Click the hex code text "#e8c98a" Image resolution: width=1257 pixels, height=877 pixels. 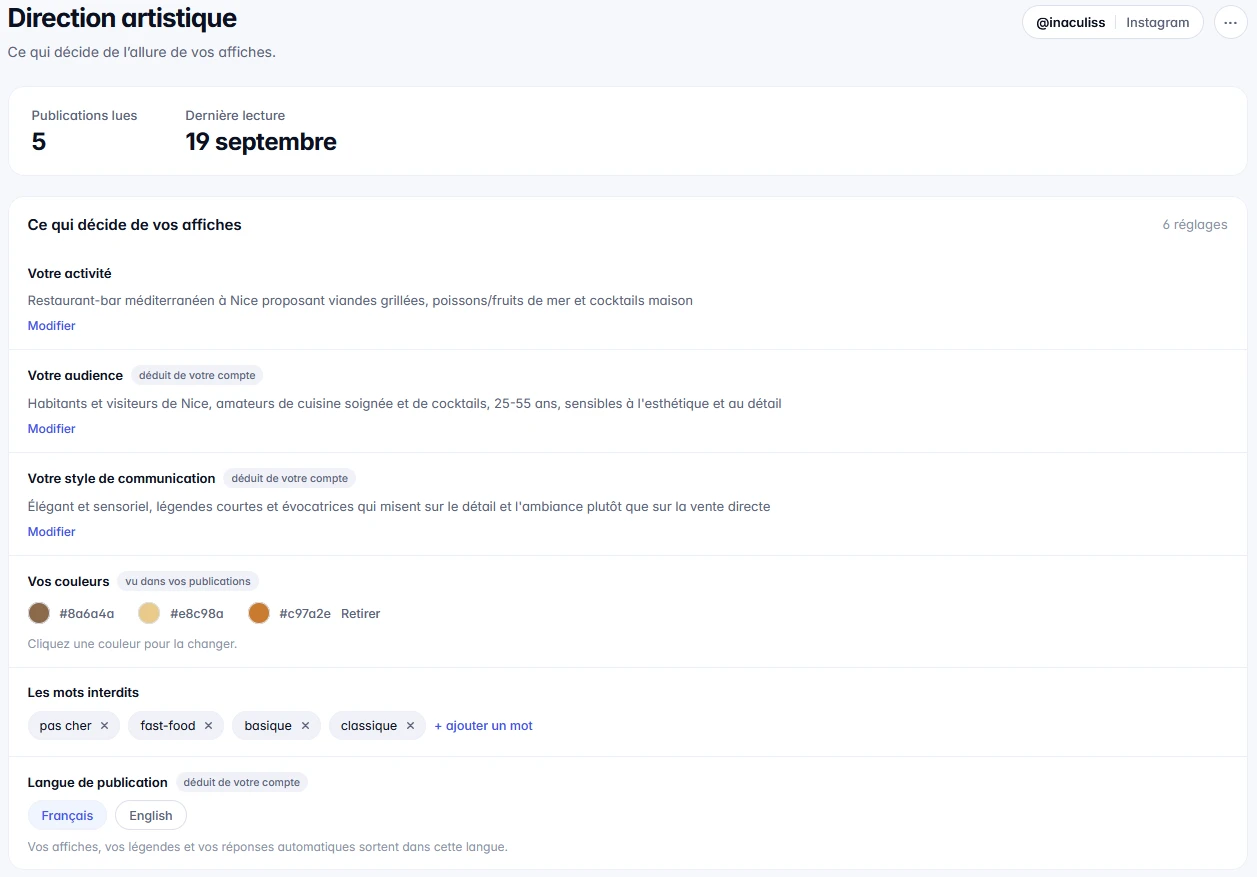[x=197, y=614]
